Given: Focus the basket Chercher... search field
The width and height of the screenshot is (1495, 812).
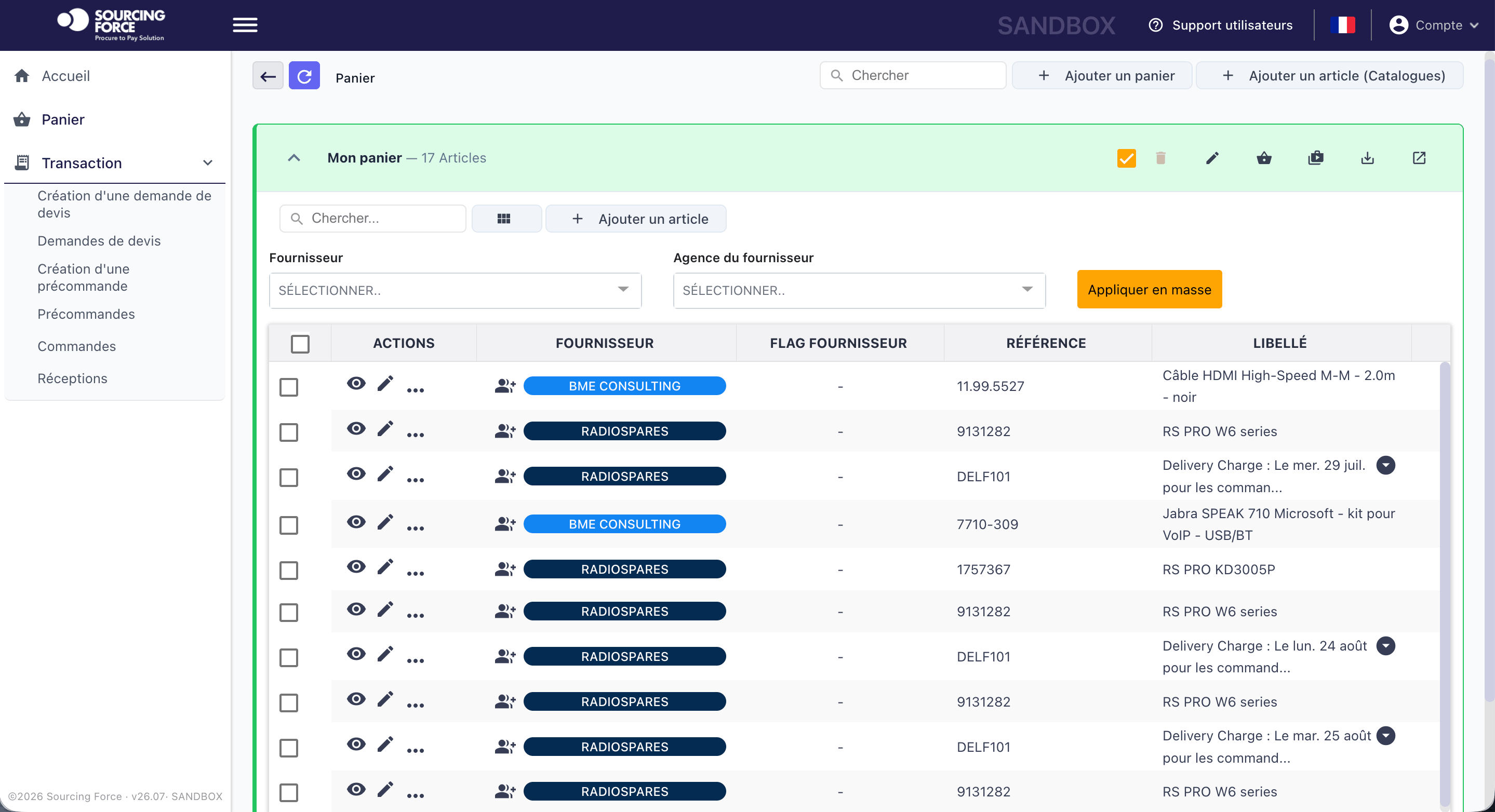Looking at the screenshot, I should pyautogui.click(x=372, y=219).
